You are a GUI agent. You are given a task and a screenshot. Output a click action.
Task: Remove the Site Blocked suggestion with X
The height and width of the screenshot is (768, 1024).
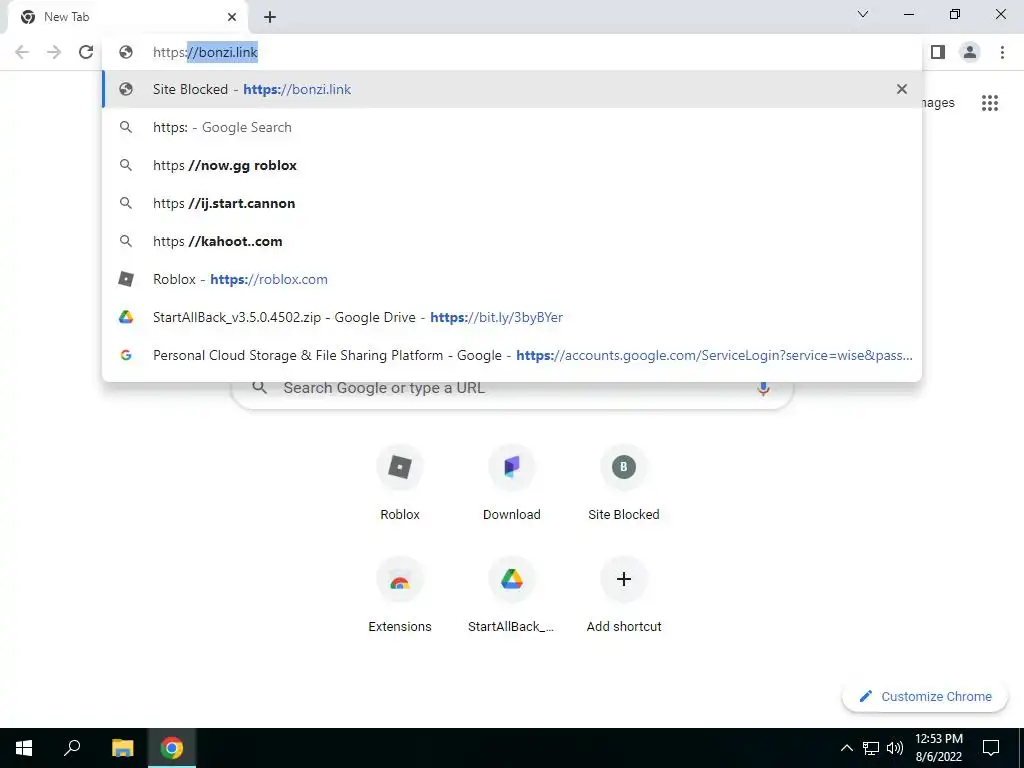point(902,89)
